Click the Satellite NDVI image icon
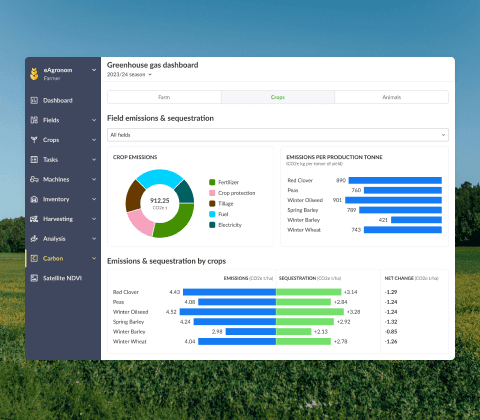480x420 pixels. [x=34, y=278]
